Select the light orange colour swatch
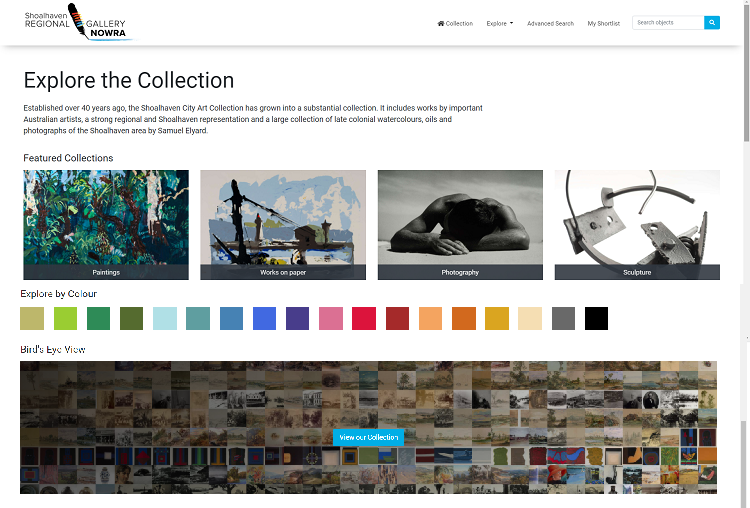 pos(430,319)
